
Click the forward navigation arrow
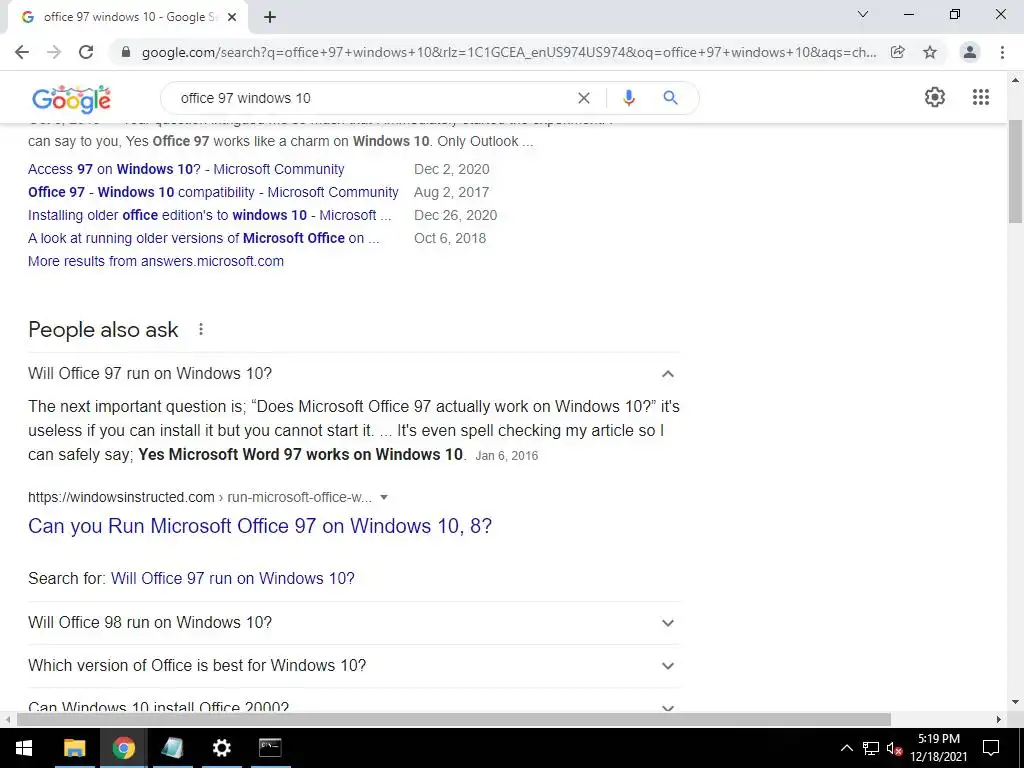(54, 52)
